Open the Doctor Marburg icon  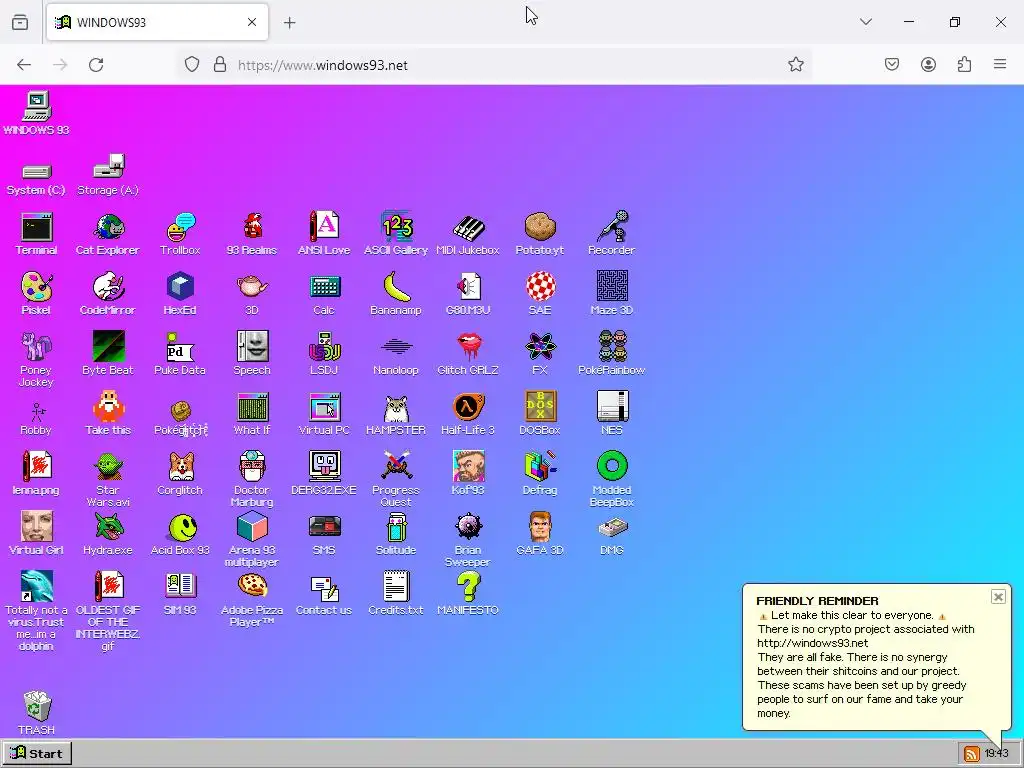(x=252, y=468)
